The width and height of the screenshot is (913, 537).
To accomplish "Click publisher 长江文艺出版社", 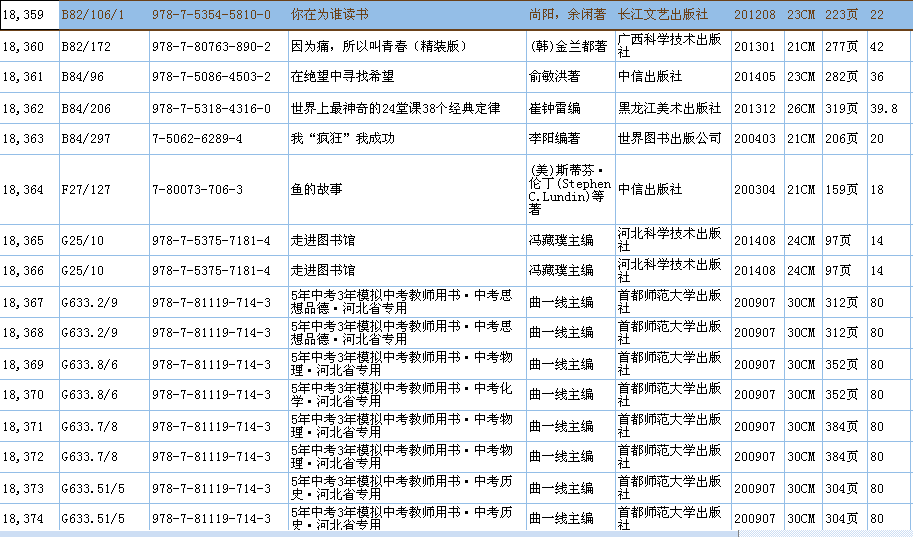I will click(673, 15).
